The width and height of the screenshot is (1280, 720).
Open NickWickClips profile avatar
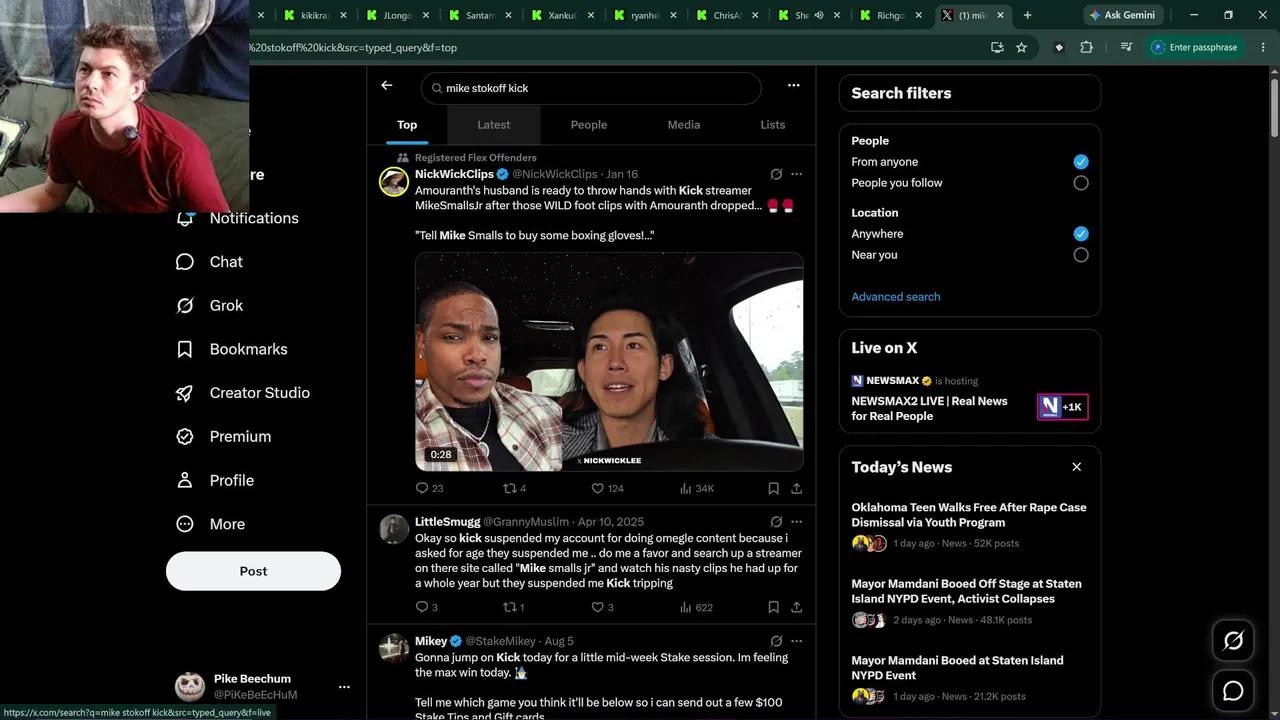pyautogui.click(x=394, y=182)
